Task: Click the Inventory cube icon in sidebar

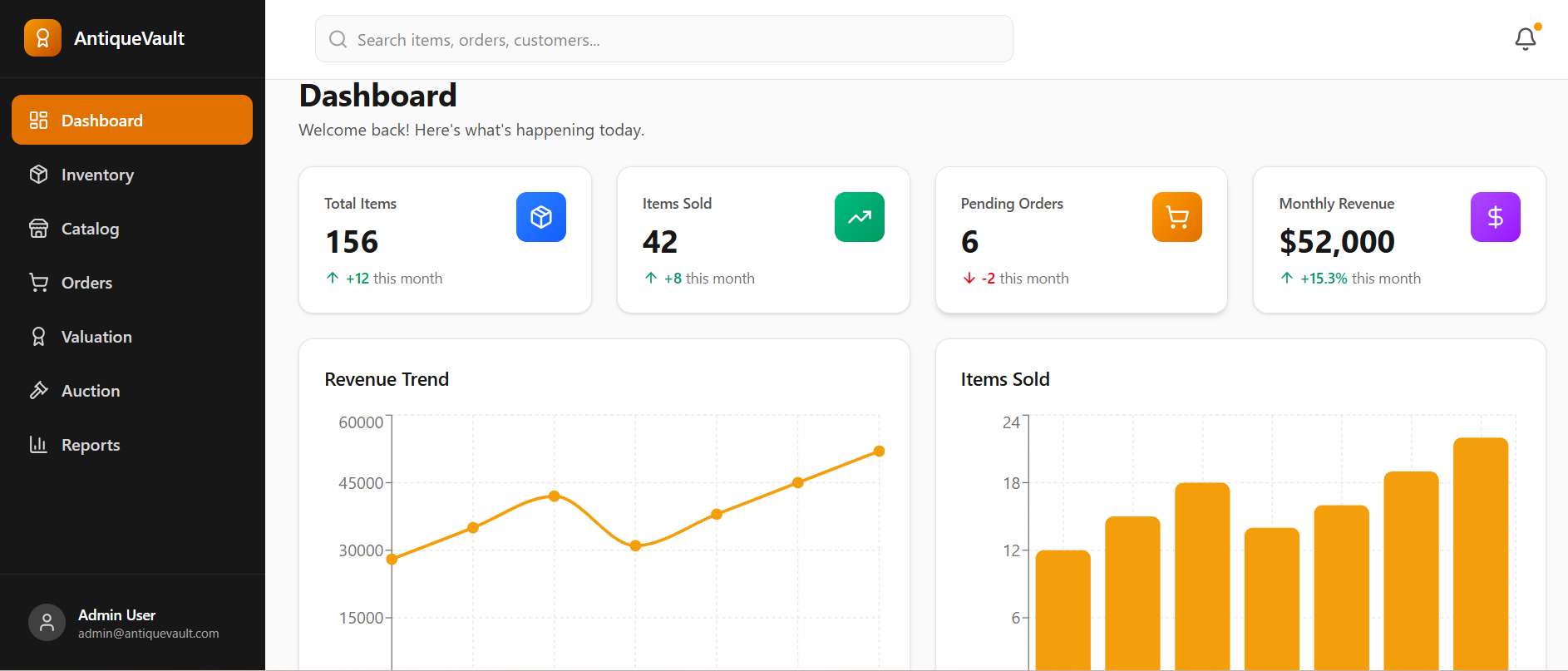Action: (x=38, y=174)
